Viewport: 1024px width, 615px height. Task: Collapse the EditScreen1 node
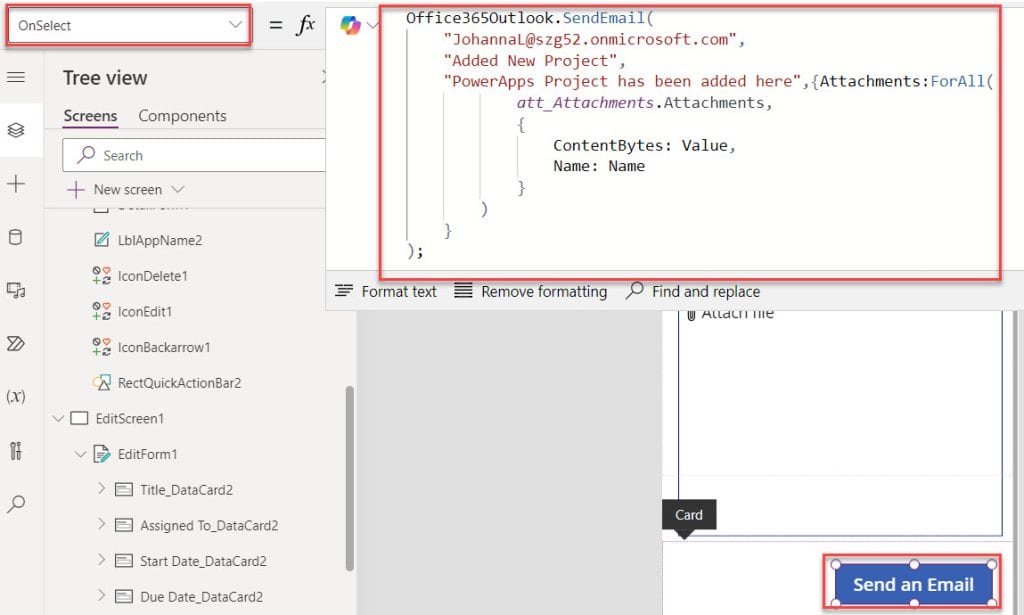[58, 418]
